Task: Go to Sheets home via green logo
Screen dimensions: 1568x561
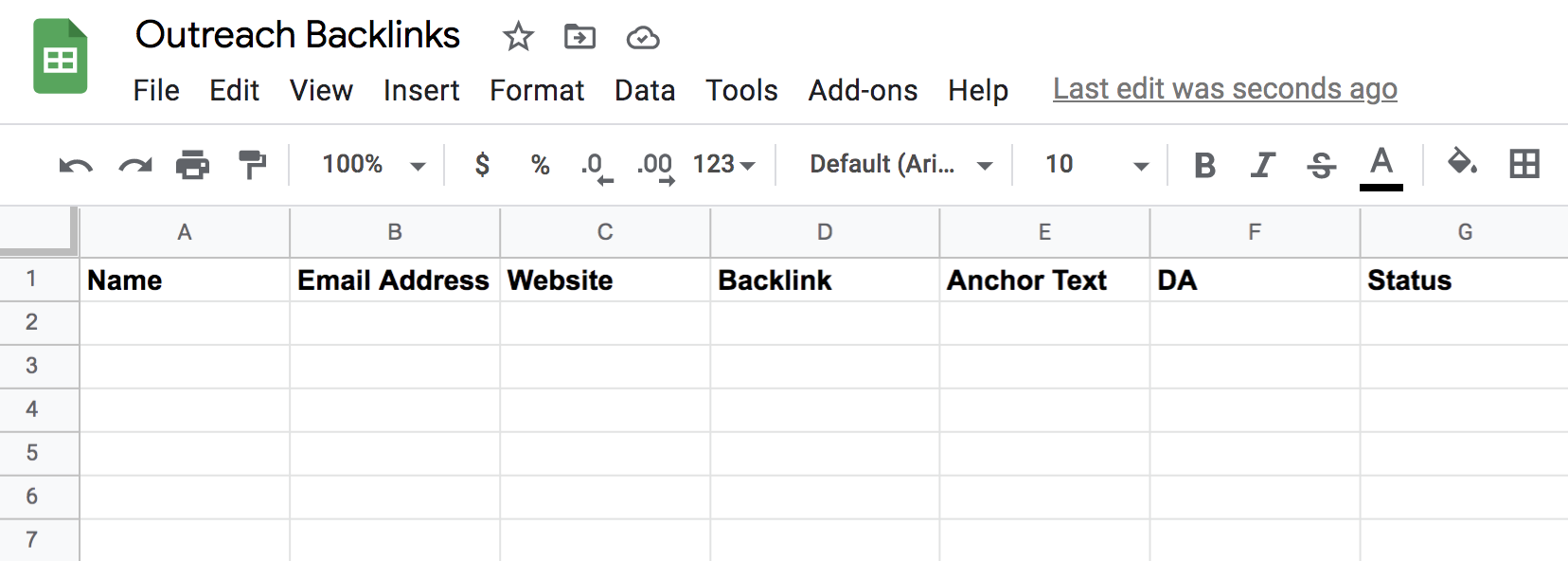Action: pos(61,57)
